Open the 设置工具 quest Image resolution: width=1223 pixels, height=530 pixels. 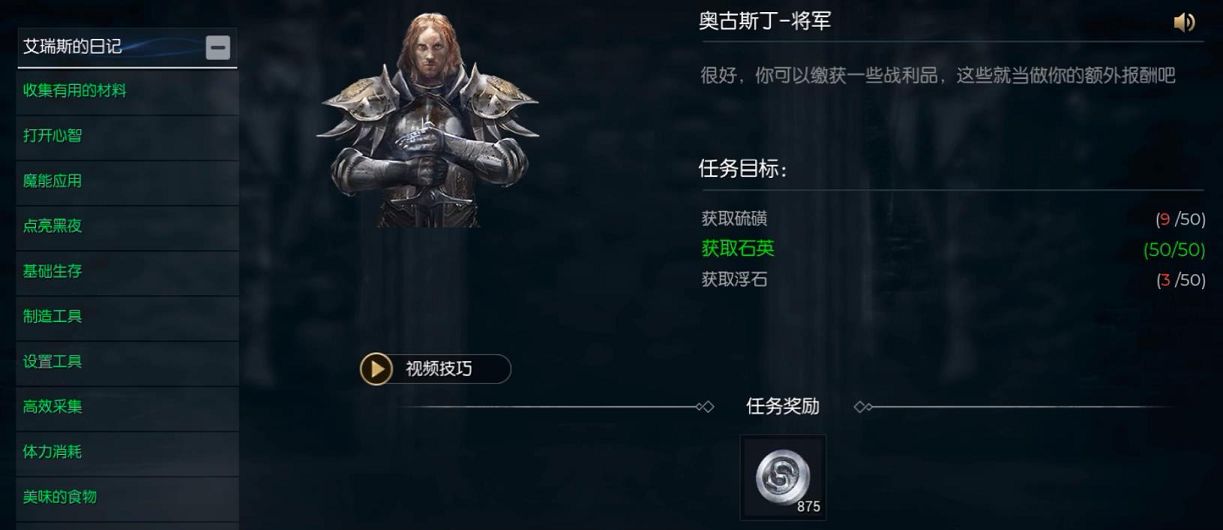127,362
